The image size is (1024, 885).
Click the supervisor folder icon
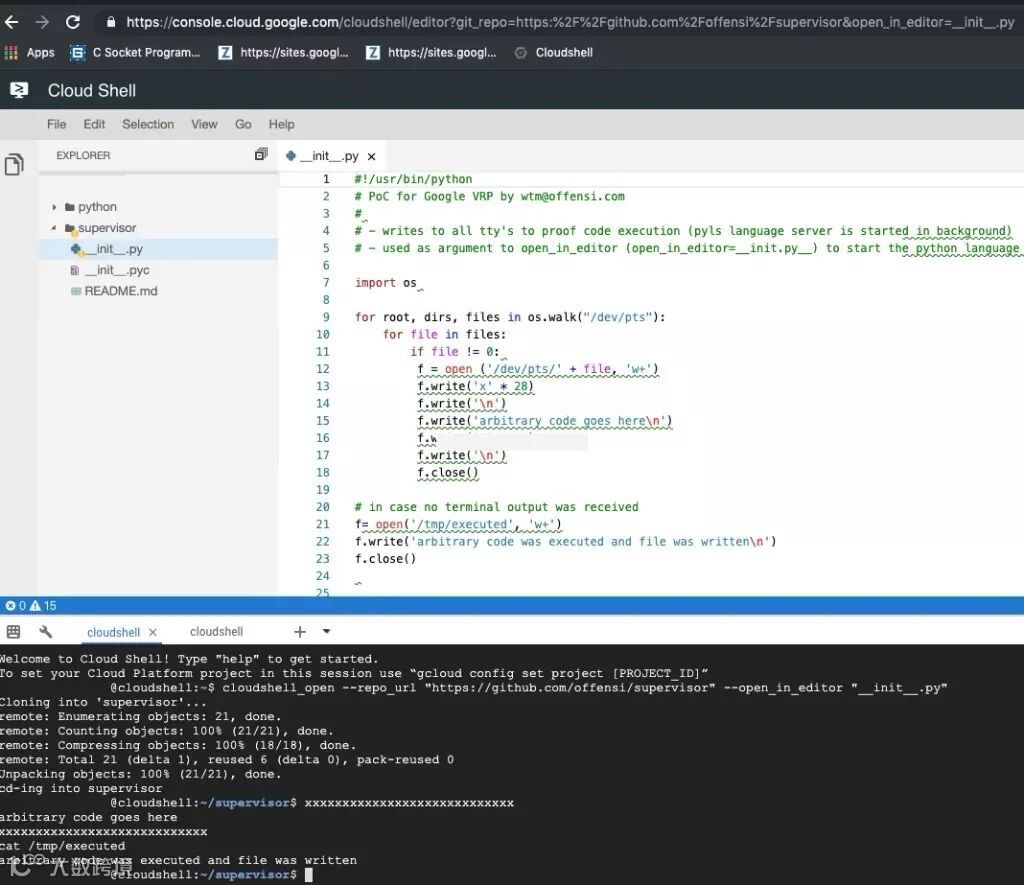[x=70, y=228]
